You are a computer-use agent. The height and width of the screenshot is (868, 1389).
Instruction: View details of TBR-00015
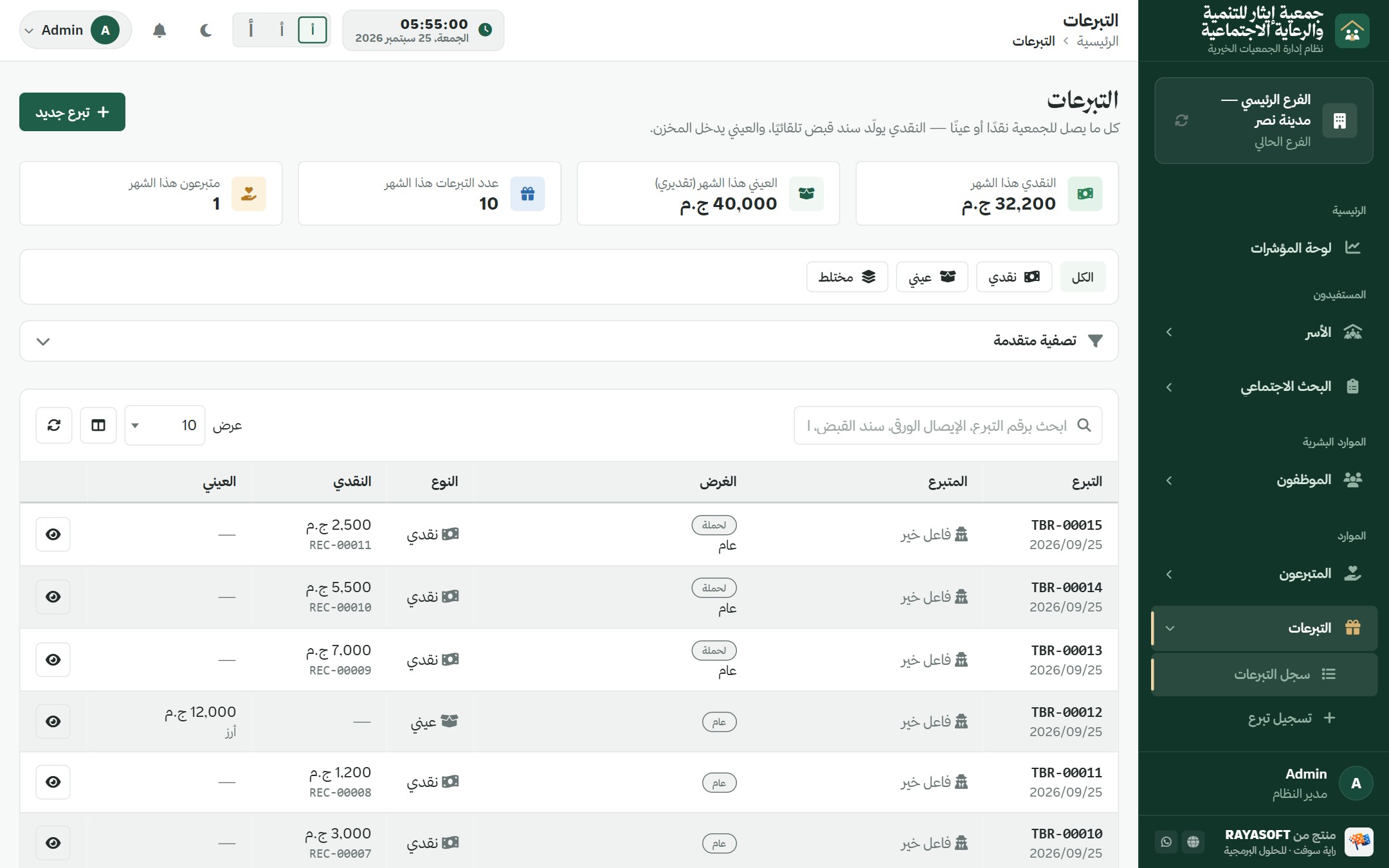(x=53, y=534)
